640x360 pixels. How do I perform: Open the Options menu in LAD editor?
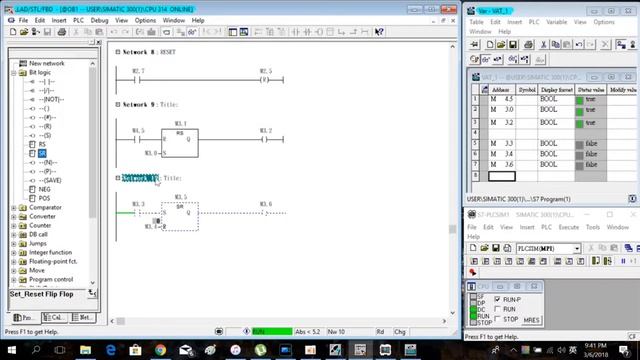(x=145, y=20)
